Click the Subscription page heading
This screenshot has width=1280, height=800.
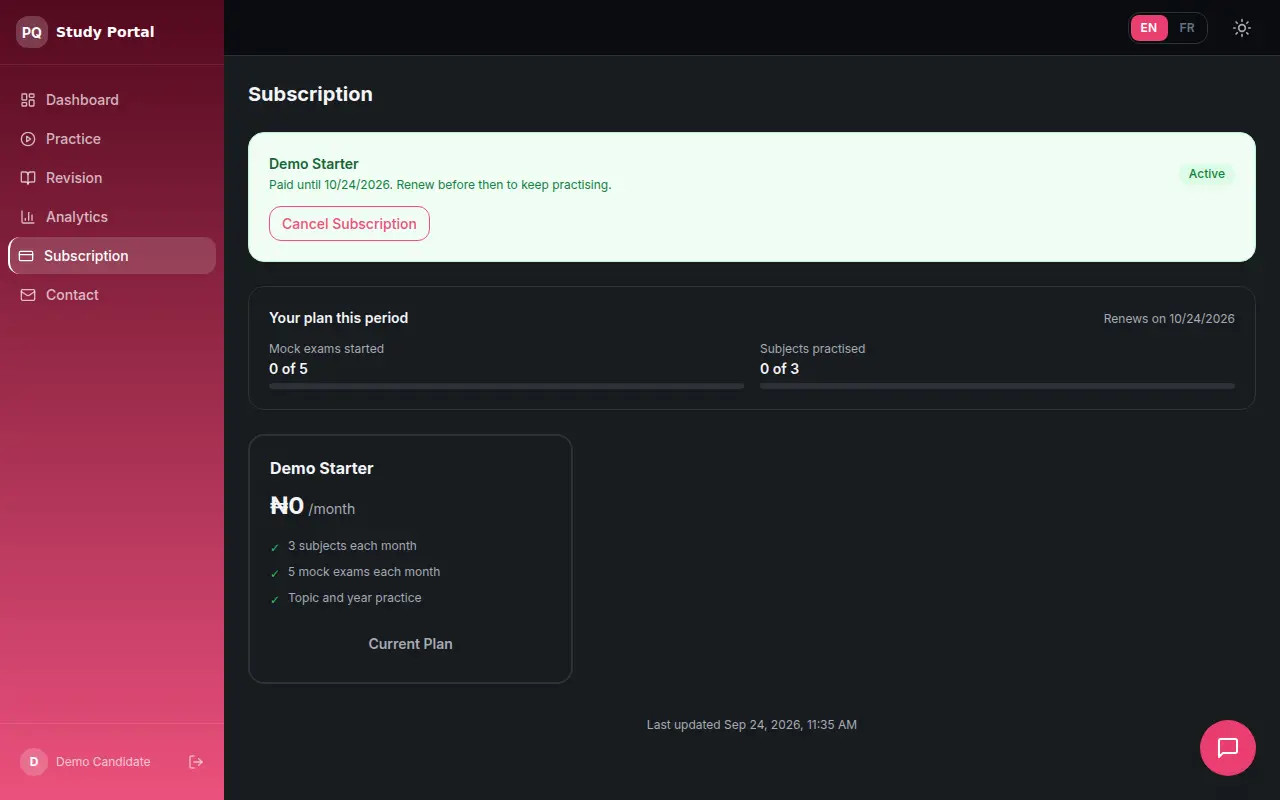310,94
